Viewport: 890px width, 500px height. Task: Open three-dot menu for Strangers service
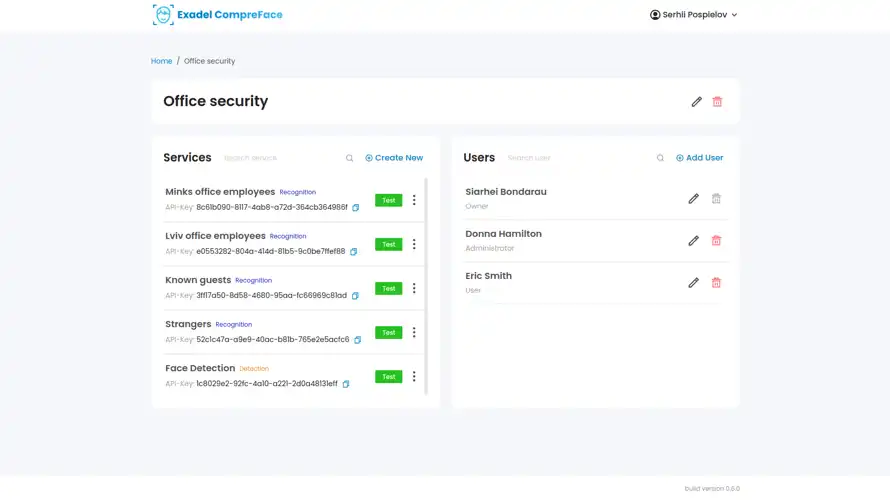pyautogui.click(x=414, y=332)
